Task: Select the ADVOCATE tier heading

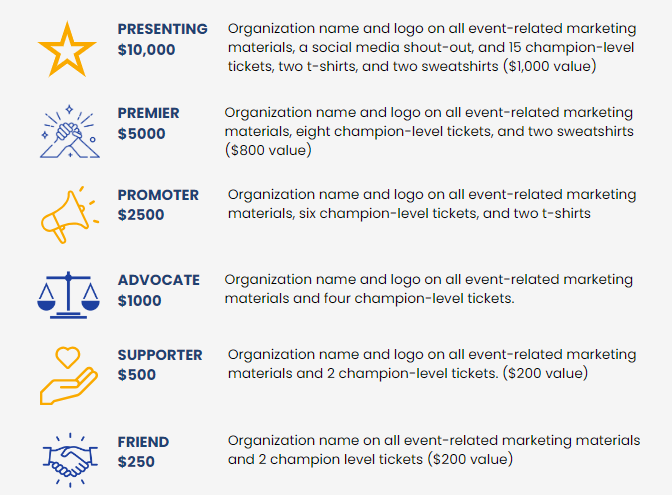Action: point(159,280)
